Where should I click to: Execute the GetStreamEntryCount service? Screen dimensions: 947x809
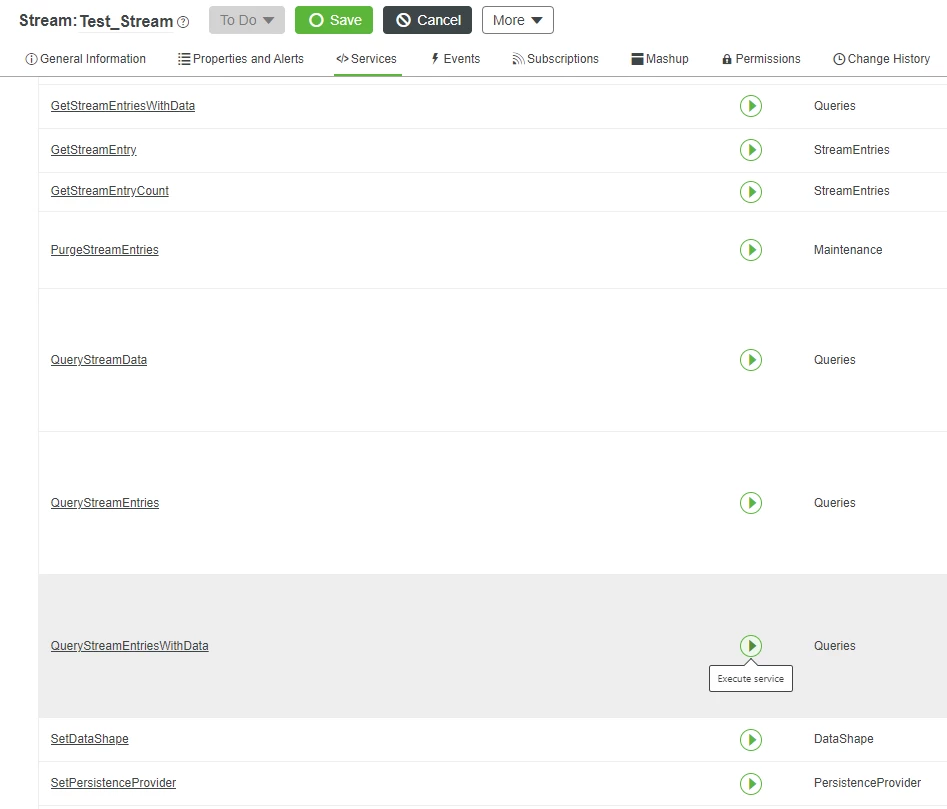(751, 192)
